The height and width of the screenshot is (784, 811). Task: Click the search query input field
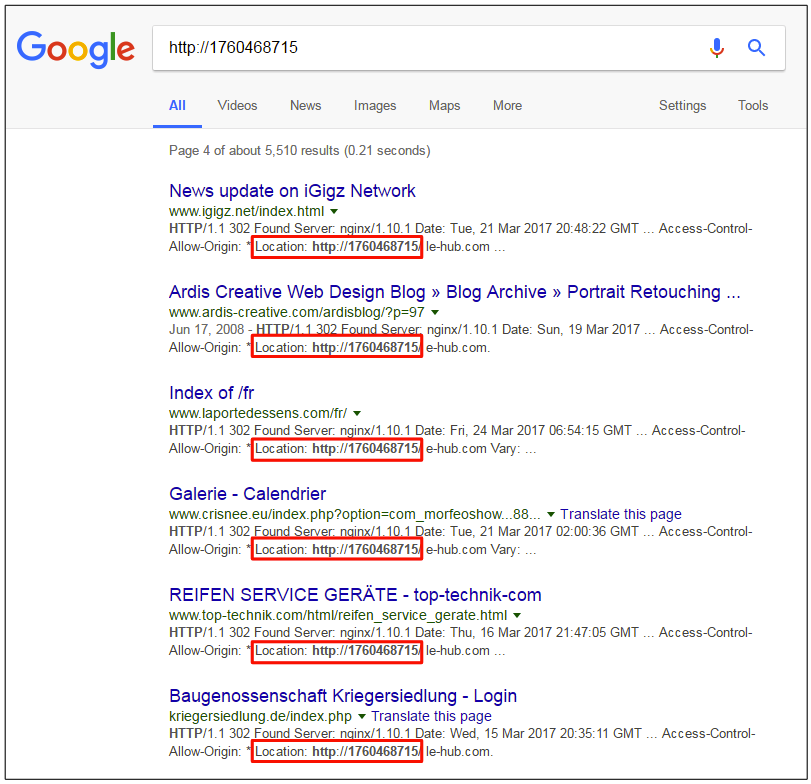(420, 48)
